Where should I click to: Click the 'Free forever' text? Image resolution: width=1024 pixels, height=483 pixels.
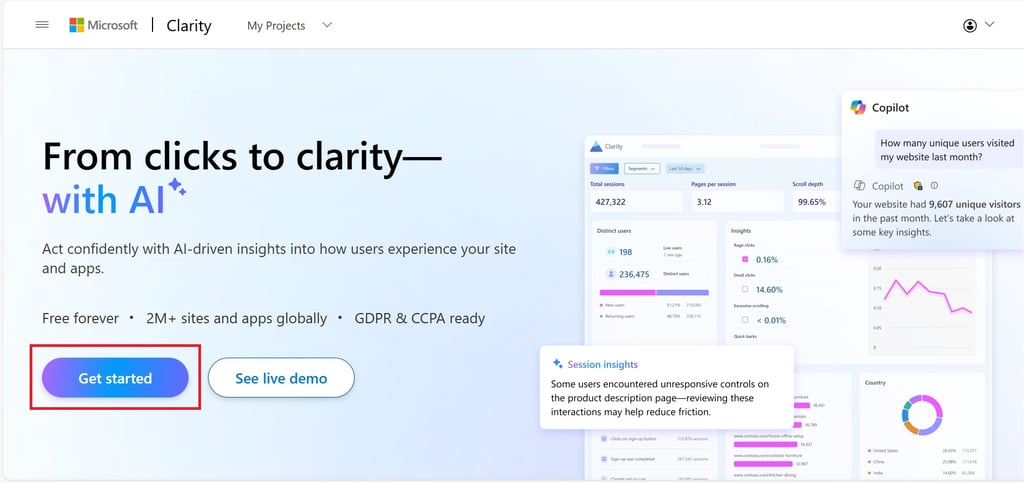(x=80, y=319)
